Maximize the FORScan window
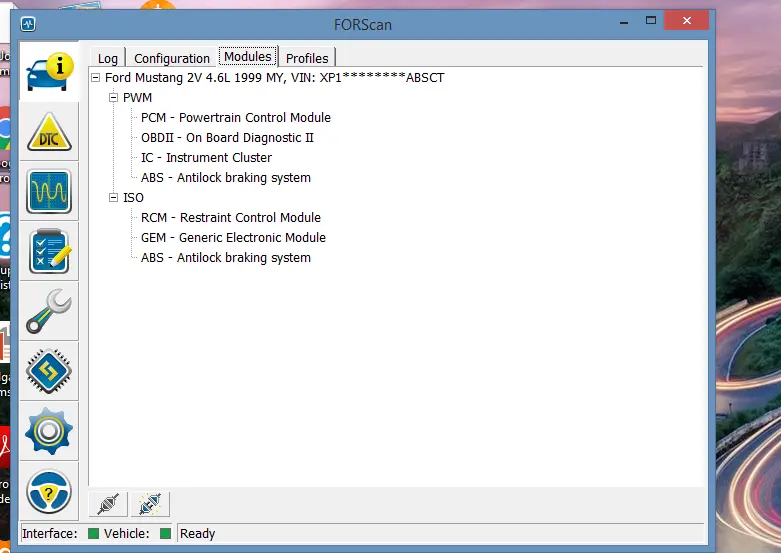 click(651, 20)
